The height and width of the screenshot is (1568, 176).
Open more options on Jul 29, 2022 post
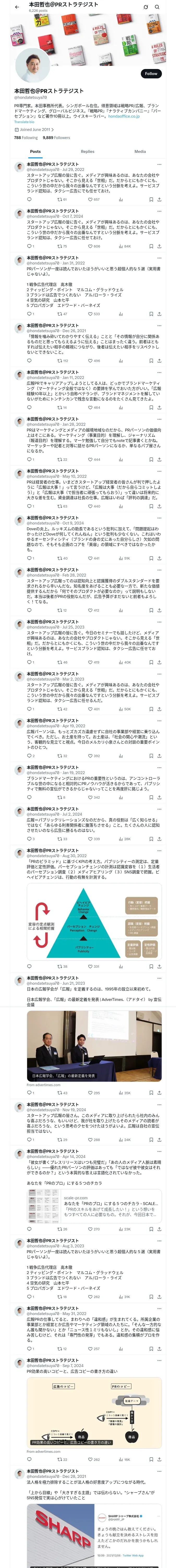coord(159,164)
